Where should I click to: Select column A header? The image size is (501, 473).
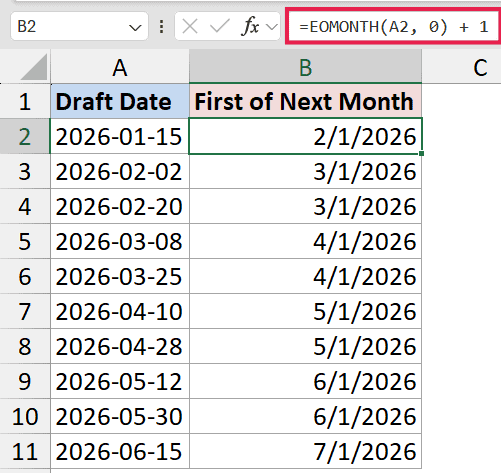coord(120,66)
